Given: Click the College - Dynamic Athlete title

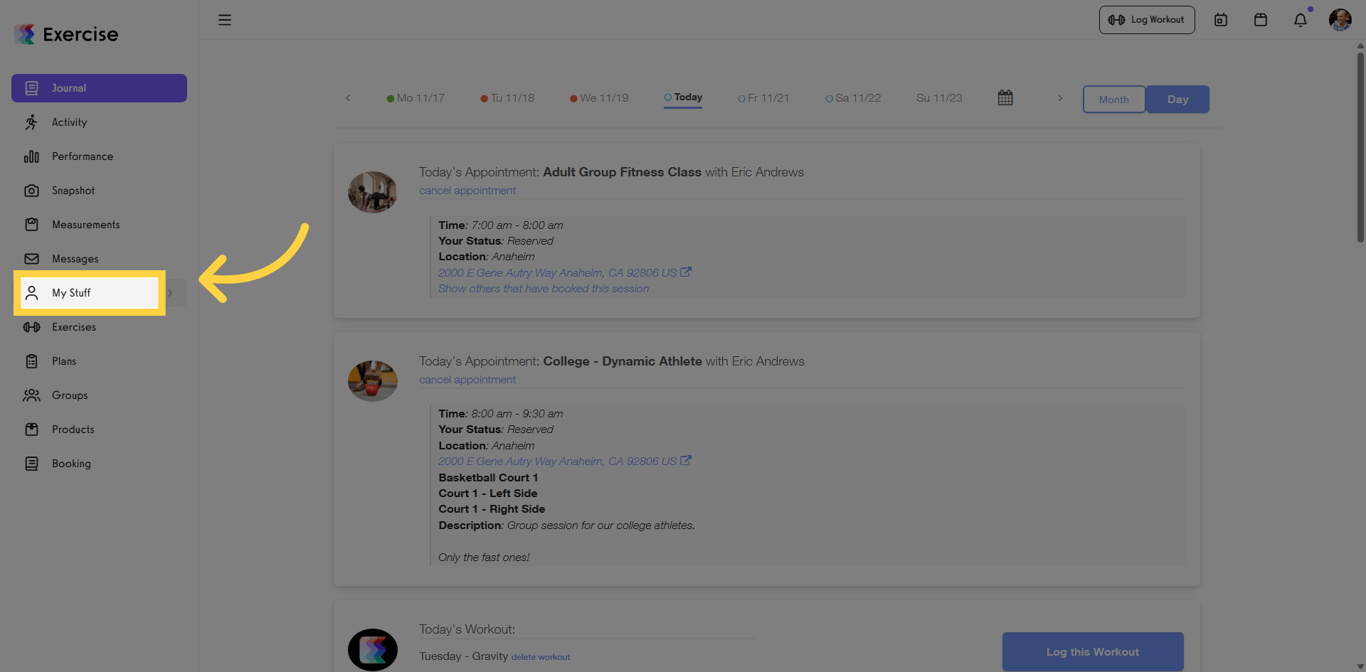Looking at the screenshot, I should 622,361.
